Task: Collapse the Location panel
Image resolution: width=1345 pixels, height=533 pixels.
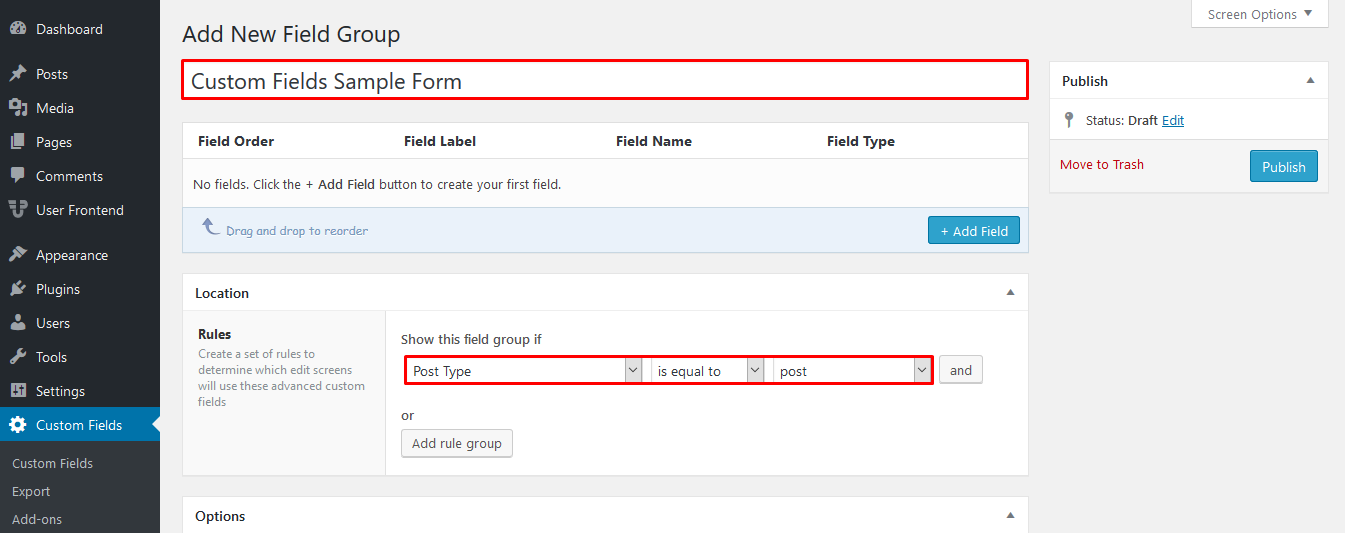Action: (1010, 293)
